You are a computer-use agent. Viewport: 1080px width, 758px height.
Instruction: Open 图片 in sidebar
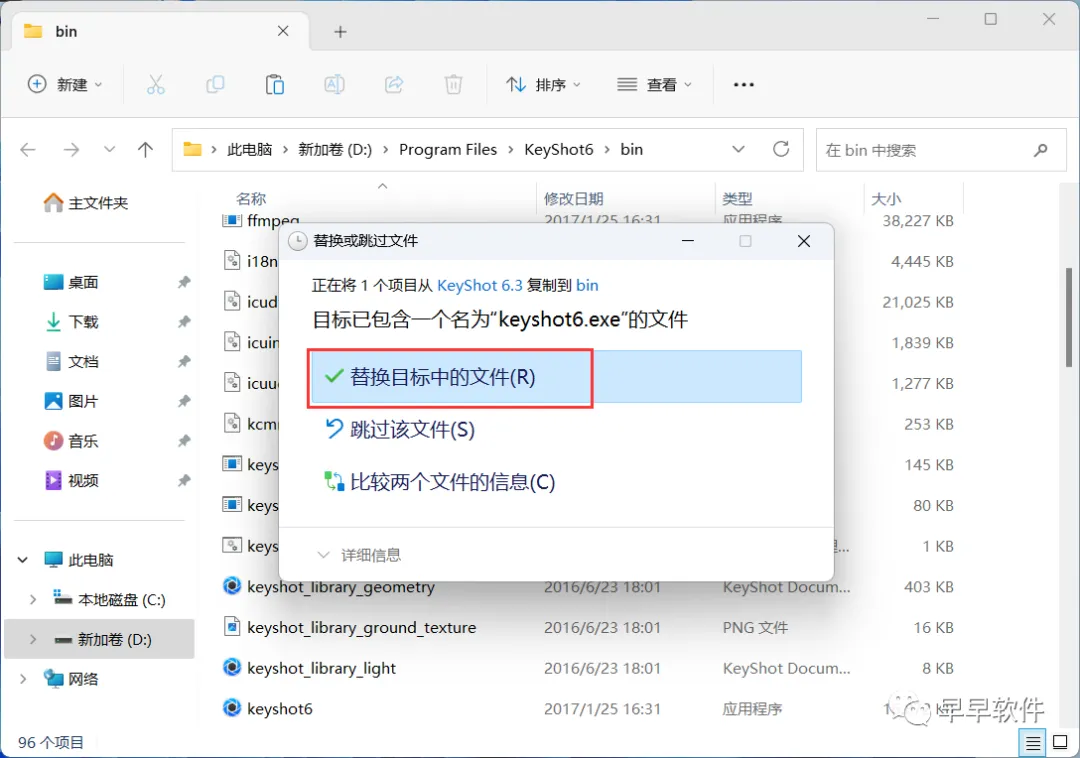point(72,401)
